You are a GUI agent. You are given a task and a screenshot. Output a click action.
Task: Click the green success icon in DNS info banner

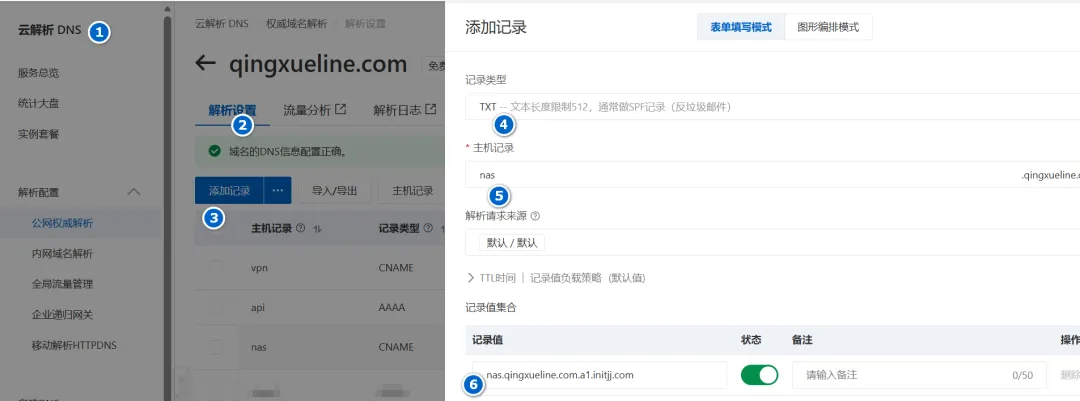click(214, 150)
